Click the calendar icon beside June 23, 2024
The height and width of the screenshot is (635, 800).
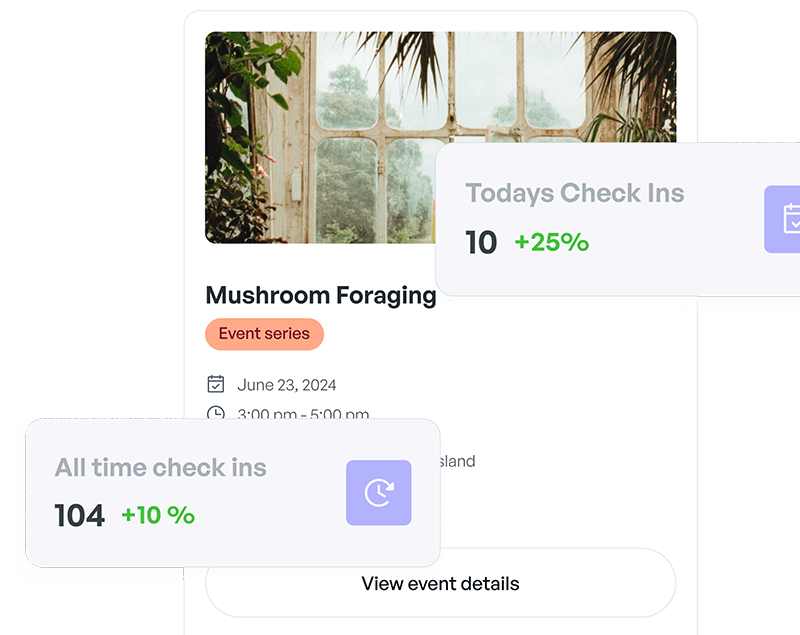pyautogui.click(x=216, y=384)
